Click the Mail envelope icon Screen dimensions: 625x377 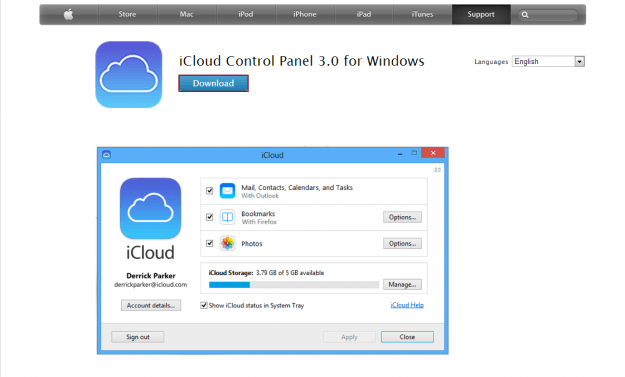coord(227,191)
